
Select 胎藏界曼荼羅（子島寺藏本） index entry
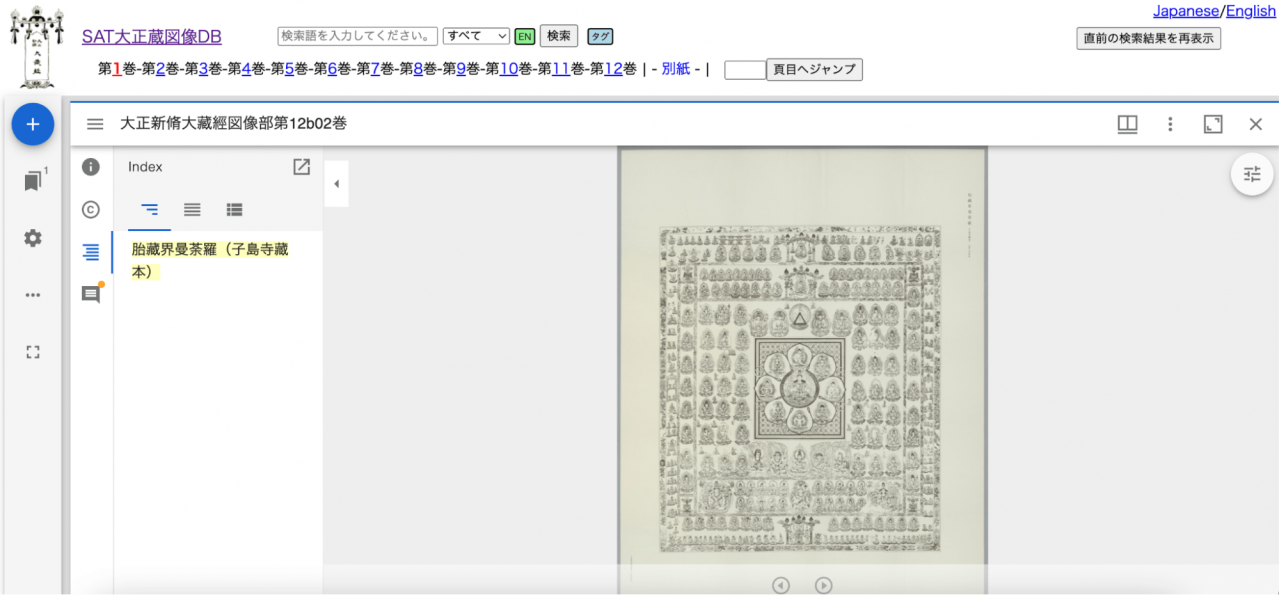pyautogui.click(x=210, y=260)
